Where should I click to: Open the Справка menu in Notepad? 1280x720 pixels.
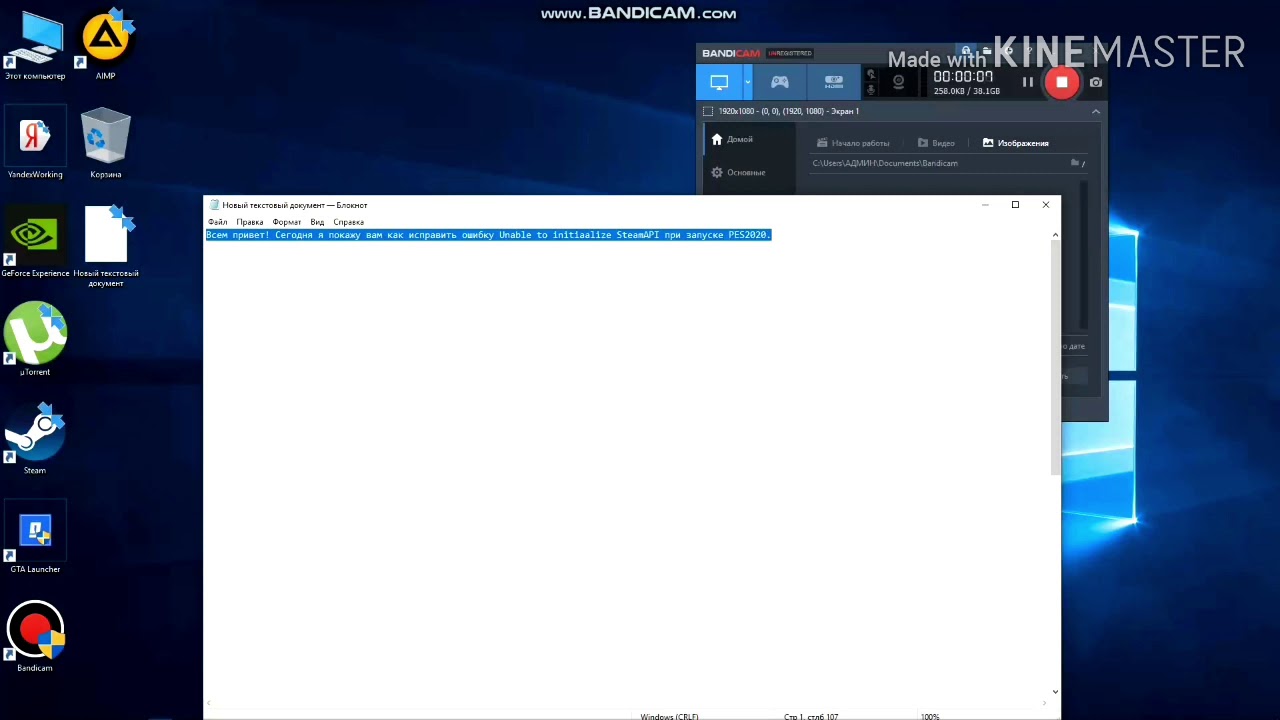pyautogui.click(x=349, y=222)
